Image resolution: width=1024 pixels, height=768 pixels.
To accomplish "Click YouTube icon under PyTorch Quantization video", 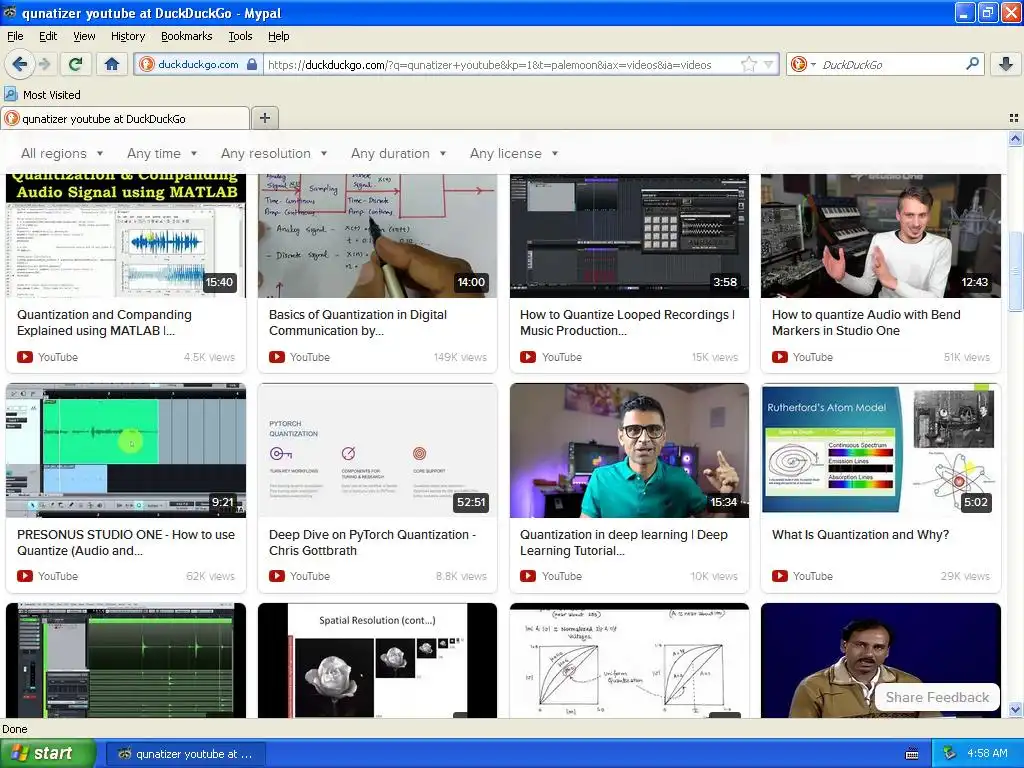I will [x=277, y=576].
